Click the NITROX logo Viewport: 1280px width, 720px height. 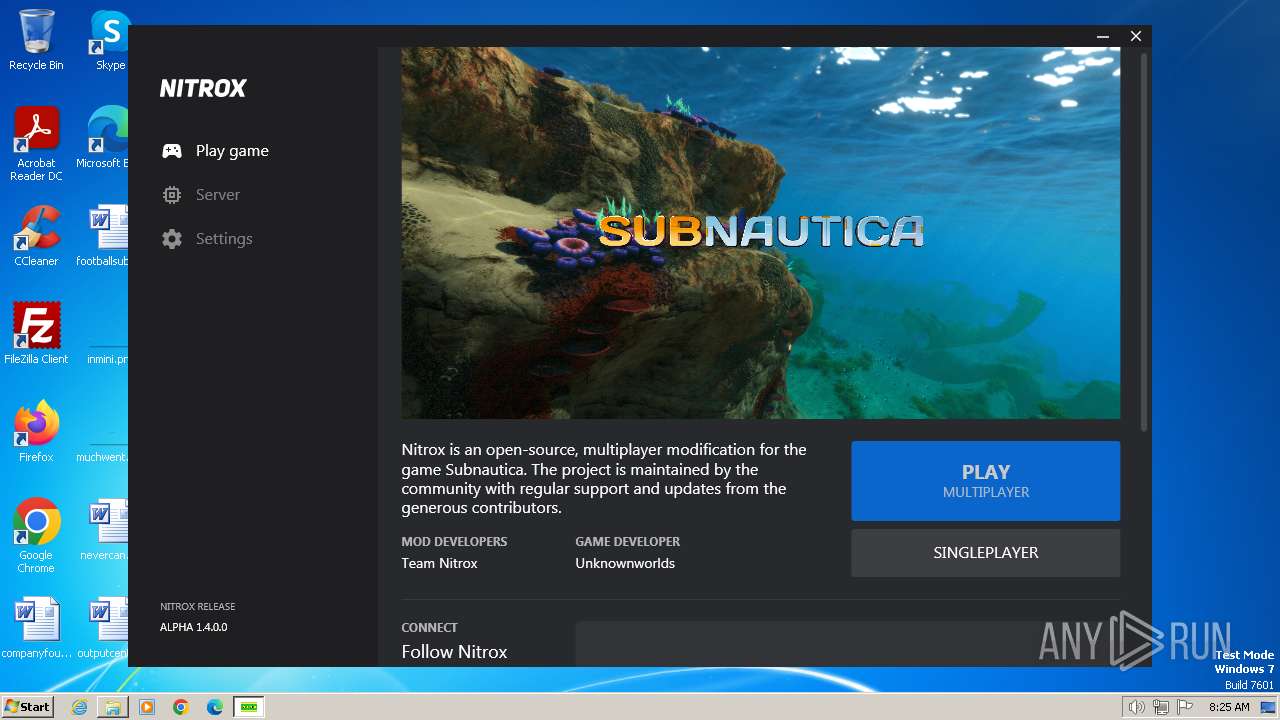[x=203, y=88]
